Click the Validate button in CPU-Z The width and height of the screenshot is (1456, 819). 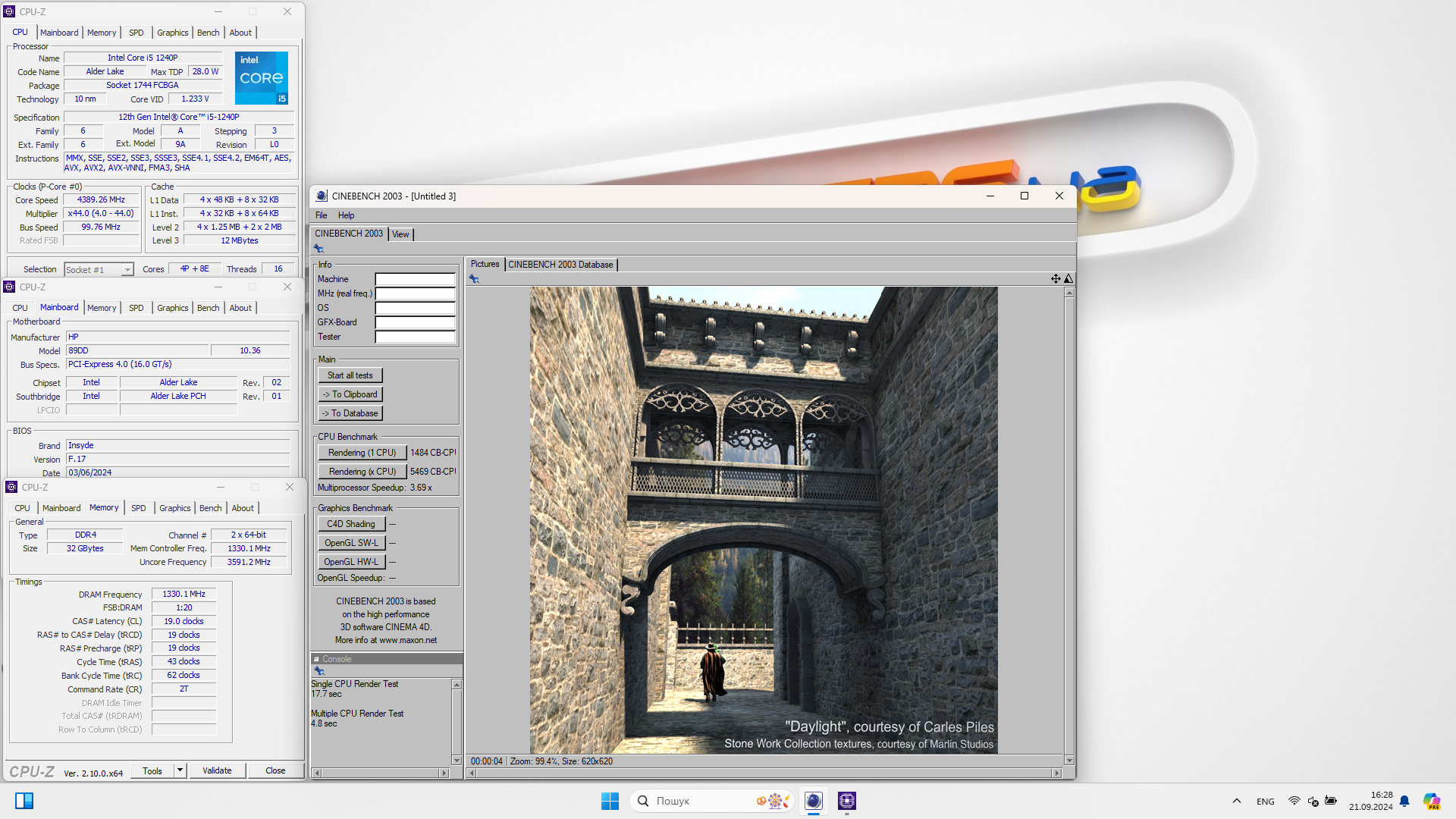(217, 770)
